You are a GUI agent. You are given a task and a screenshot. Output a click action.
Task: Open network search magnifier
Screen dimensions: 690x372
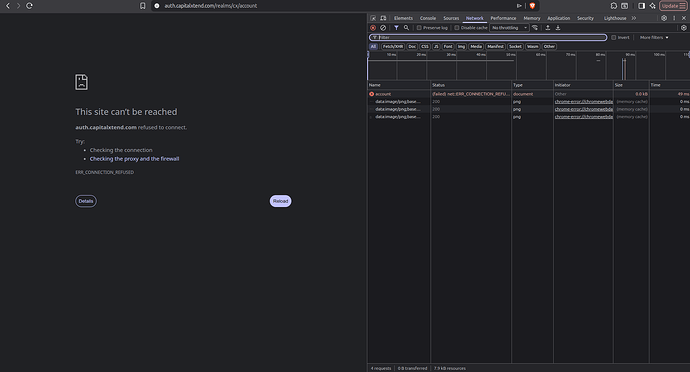coord(406,28)
